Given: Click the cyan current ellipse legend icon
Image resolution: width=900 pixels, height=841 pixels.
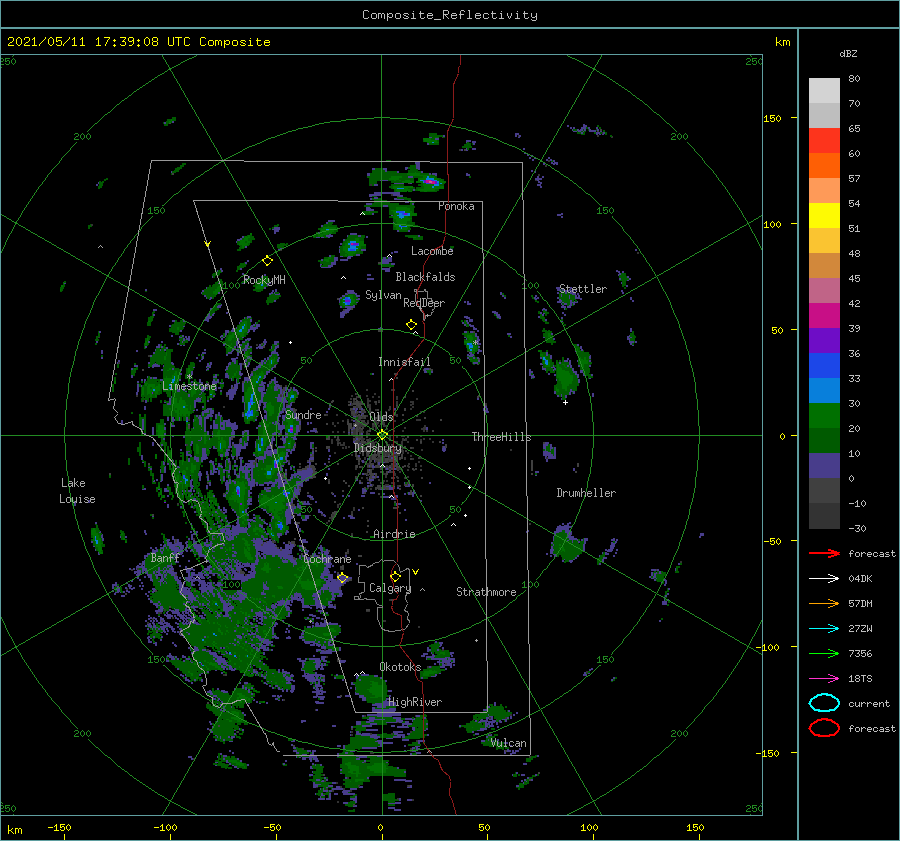Looking at the screenshot, I should pos(824,703).
